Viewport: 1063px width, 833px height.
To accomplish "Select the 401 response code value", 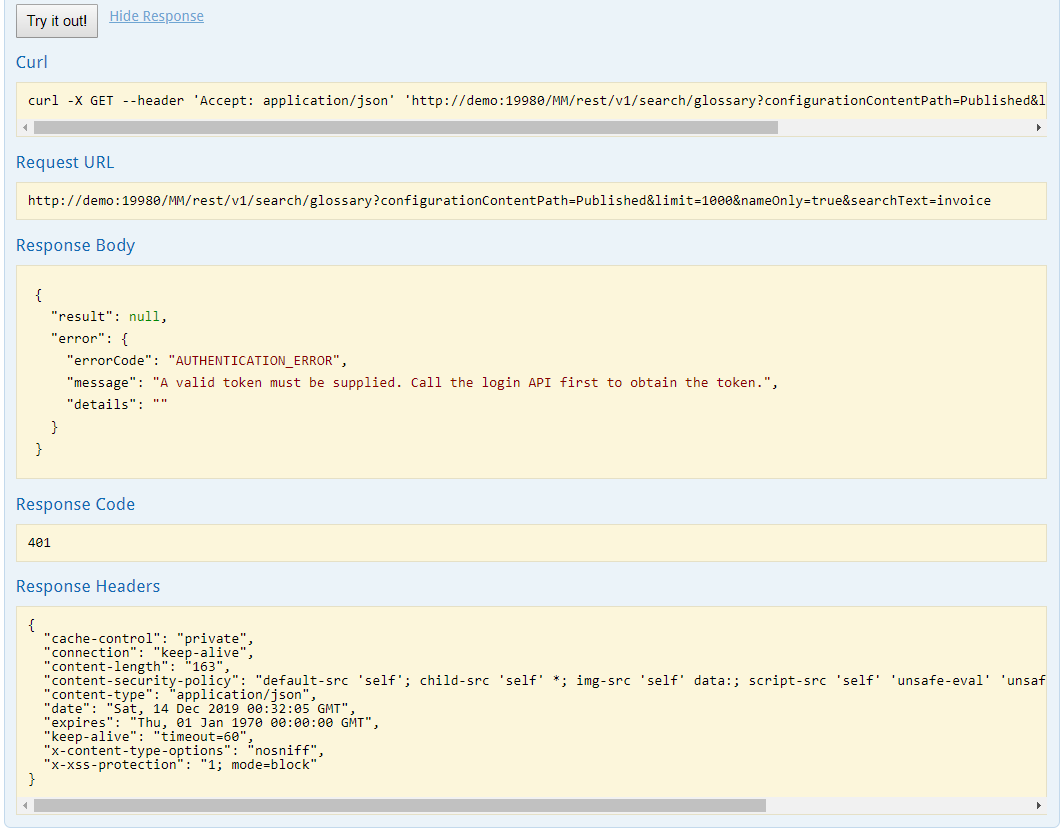I will pyautogui.click(x=39, y=543).
